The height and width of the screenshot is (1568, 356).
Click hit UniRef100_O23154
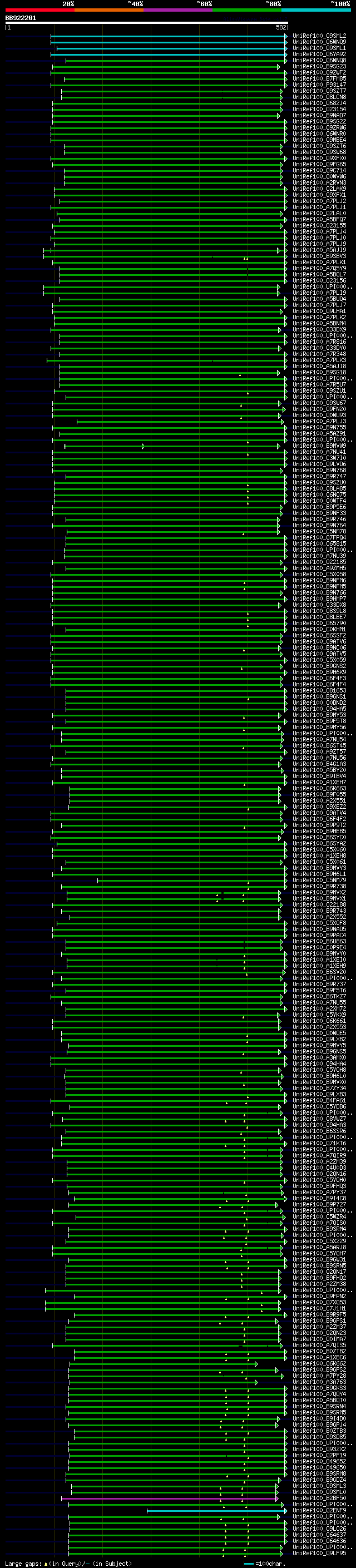[x=319, y=109]
